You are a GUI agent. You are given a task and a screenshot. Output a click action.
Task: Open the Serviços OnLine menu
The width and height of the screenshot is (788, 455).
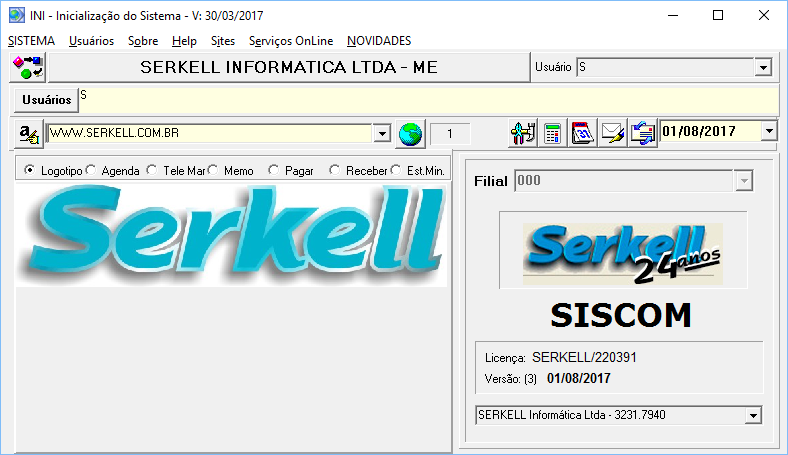point(291,41)
